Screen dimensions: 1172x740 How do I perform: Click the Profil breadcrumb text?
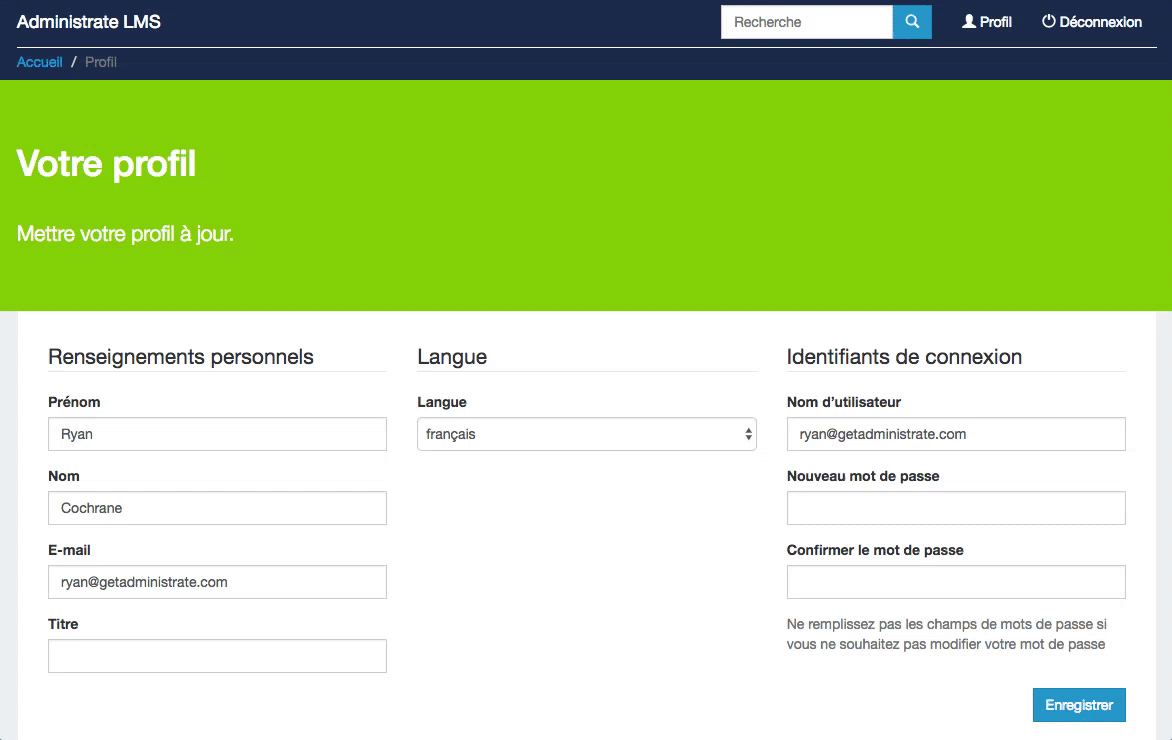101,62
